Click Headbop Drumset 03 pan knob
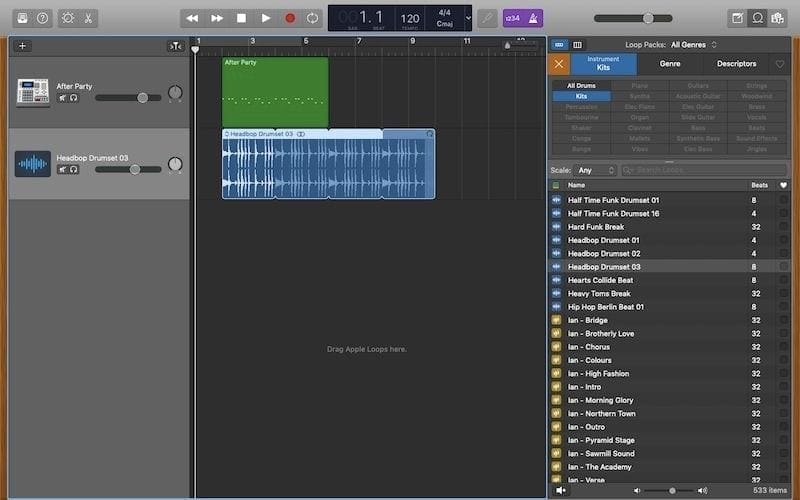800x500 pixels. [x=175, y=164]
